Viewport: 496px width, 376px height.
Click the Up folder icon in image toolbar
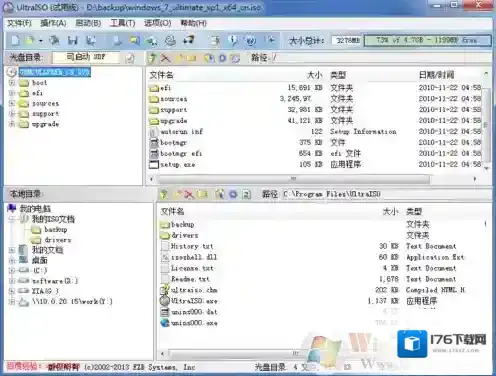coord(153,58)
